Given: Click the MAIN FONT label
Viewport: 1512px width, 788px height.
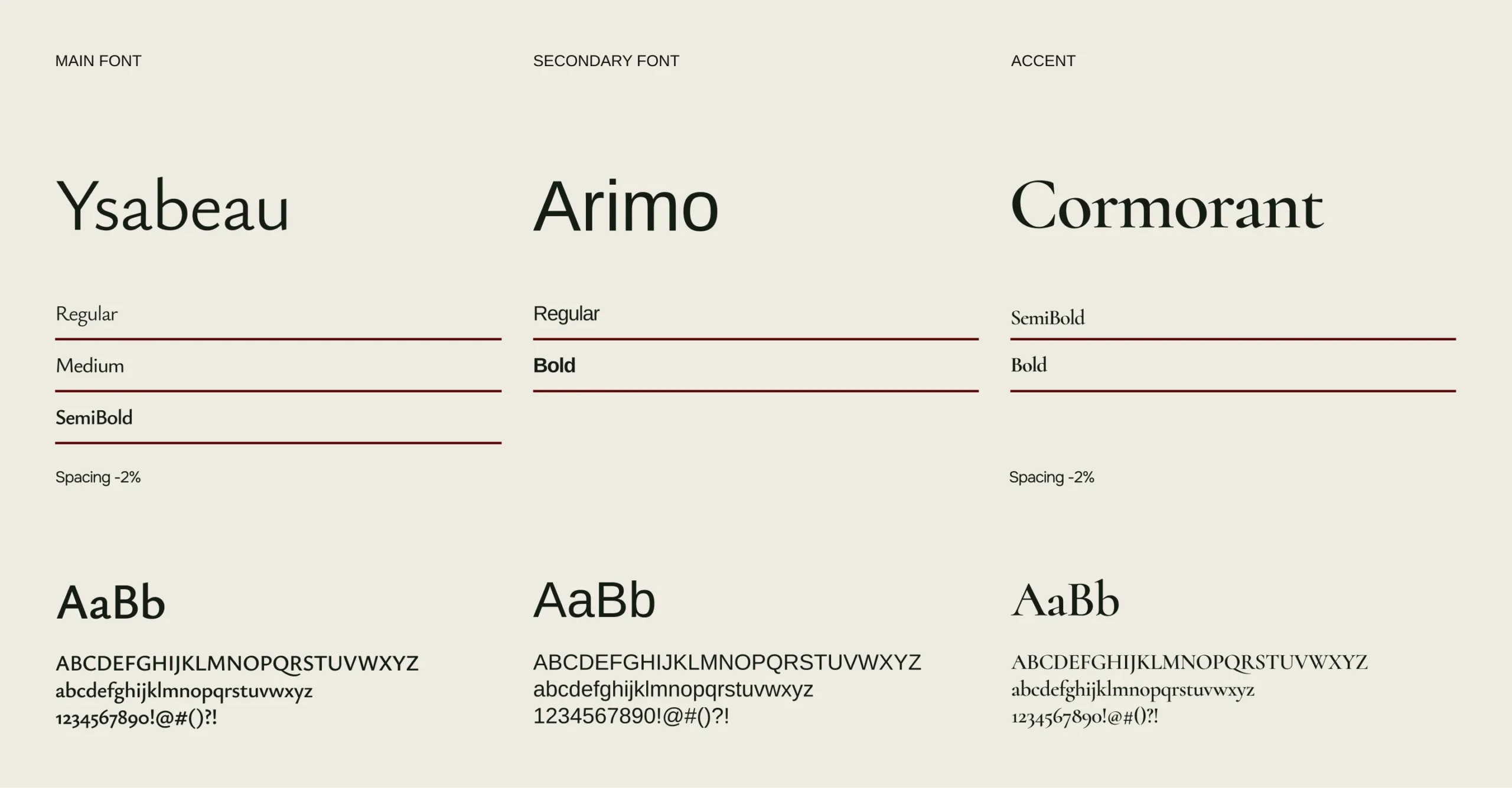Looking at the screenshot, I should 98,61.
